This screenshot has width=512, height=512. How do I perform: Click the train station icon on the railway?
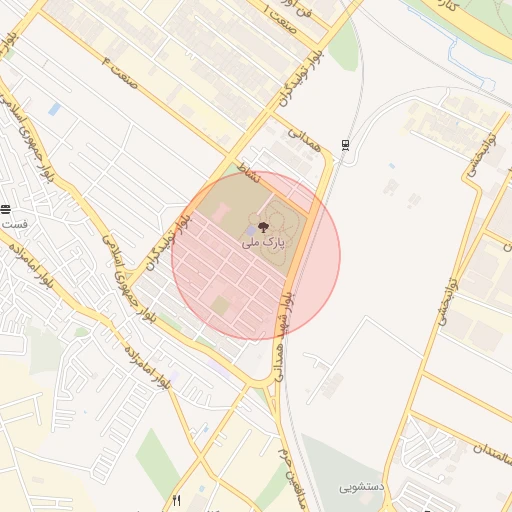345,145
